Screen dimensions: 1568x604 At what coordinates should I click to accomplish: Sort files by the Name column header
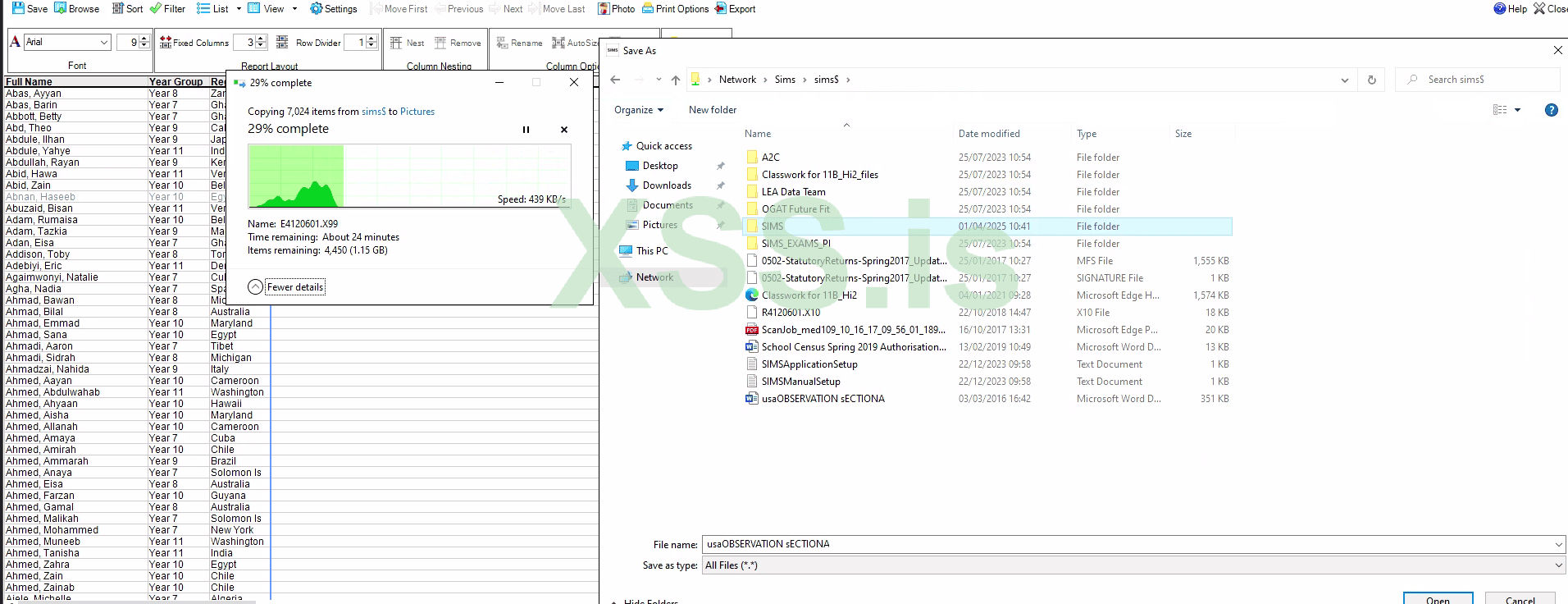(758, 134)
